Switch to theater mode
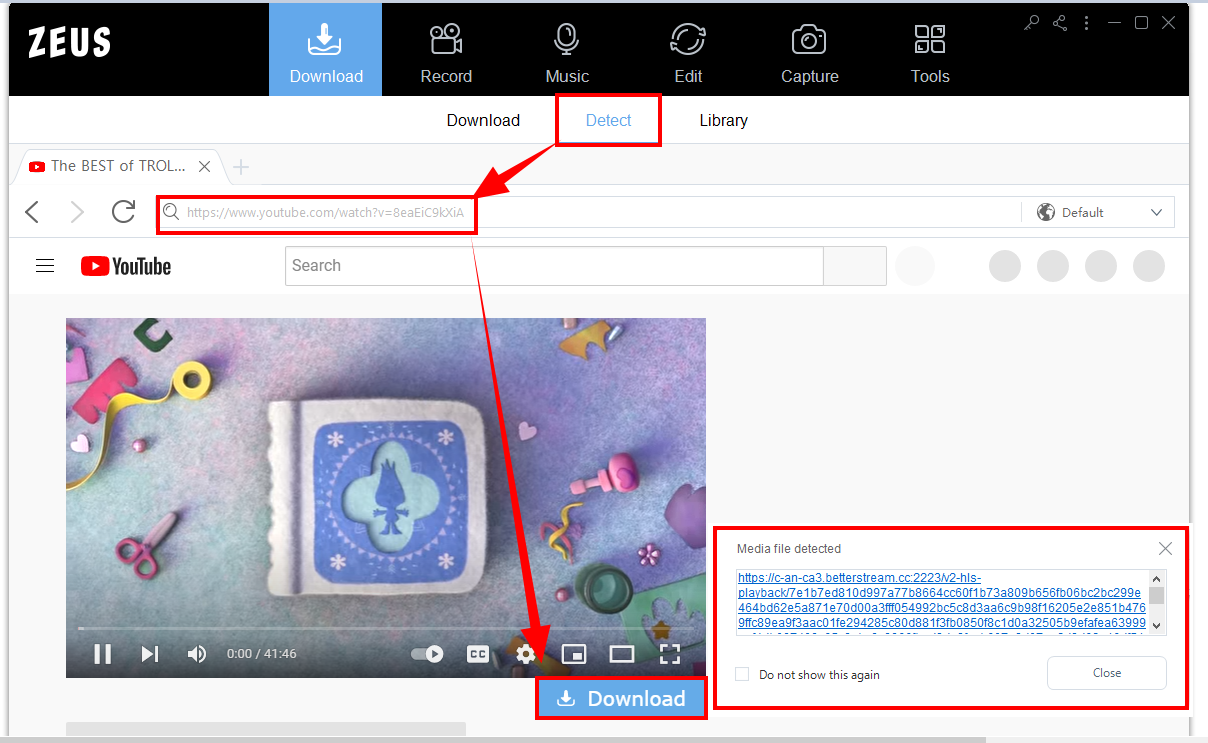Viewport: 1208px width, 743px height. (x=622, y=654)
